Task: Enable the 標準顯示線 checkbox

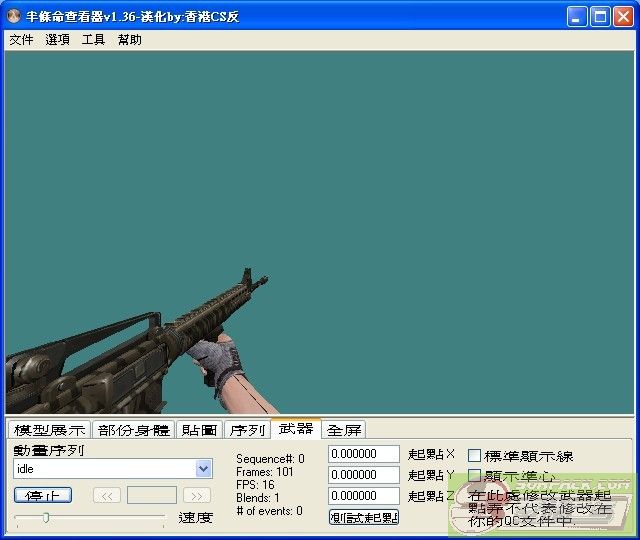Action: [474, 456]
